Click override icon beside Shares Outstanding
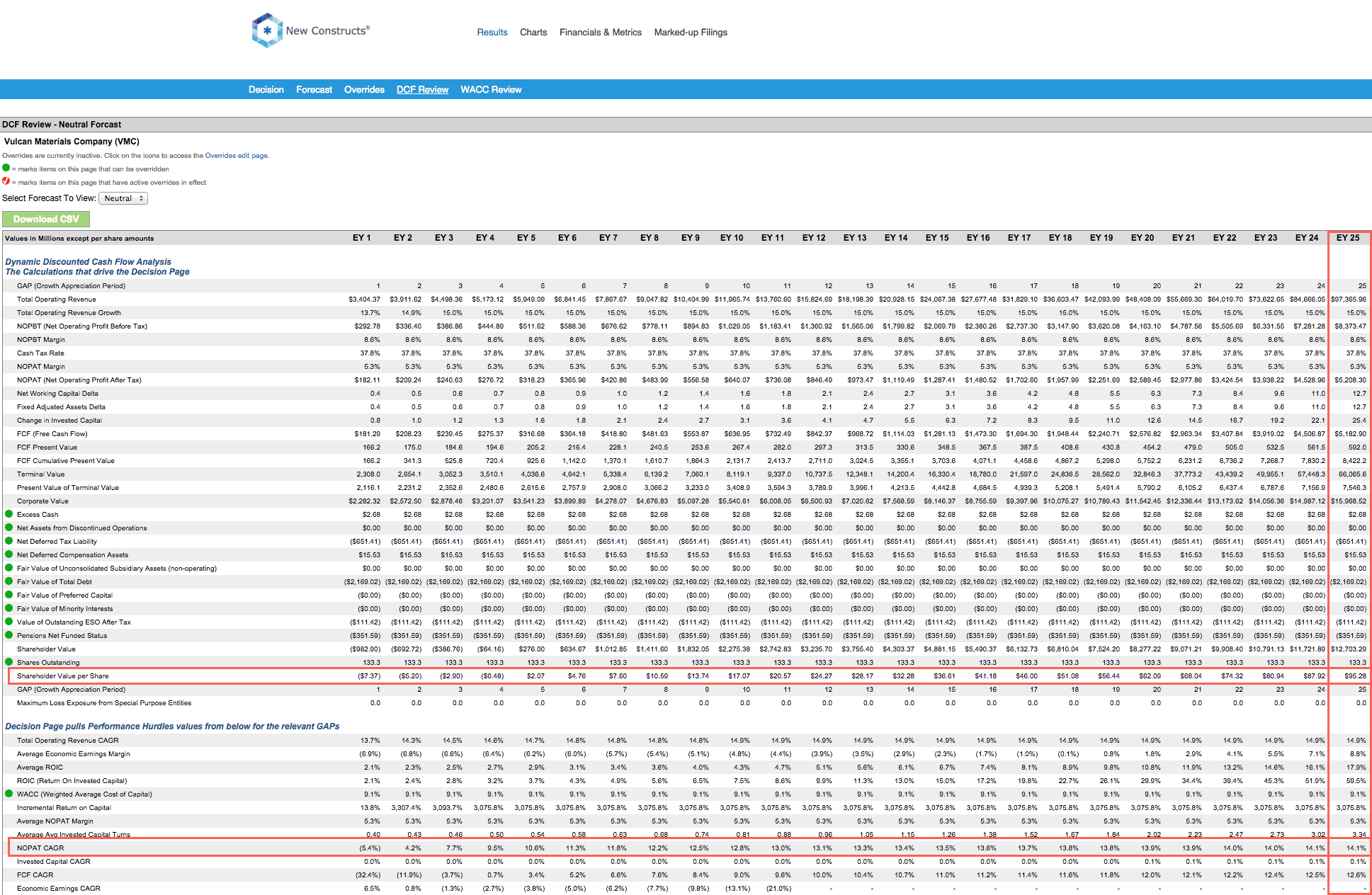This screenshot has height=895, width=1372. point(9,662)
